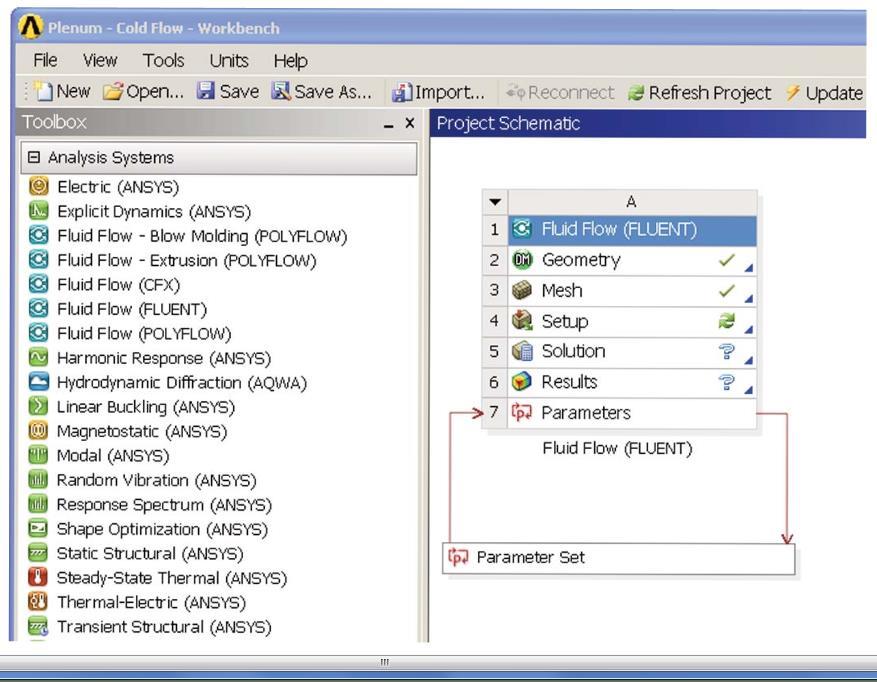The width and height of the screenshot is (877, 682).
Task: Select the Results cell icon
Action: [x=522, y=382]
